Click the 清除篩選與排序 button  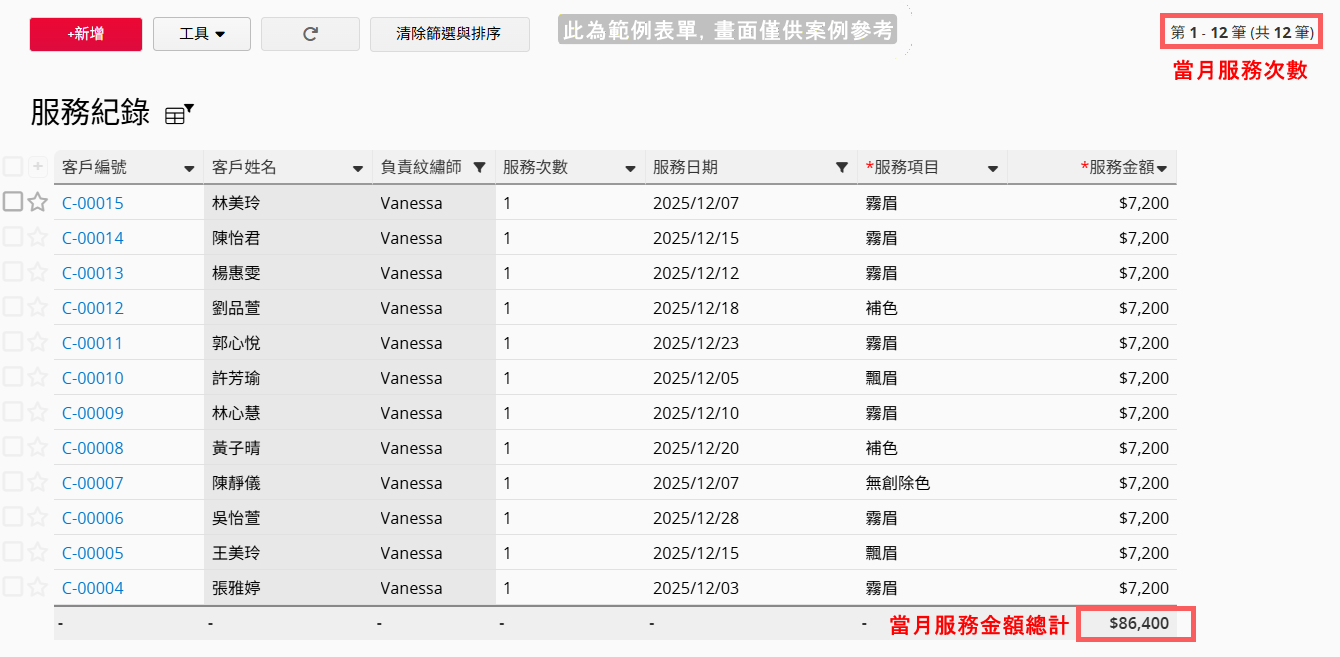click(449, 34)
